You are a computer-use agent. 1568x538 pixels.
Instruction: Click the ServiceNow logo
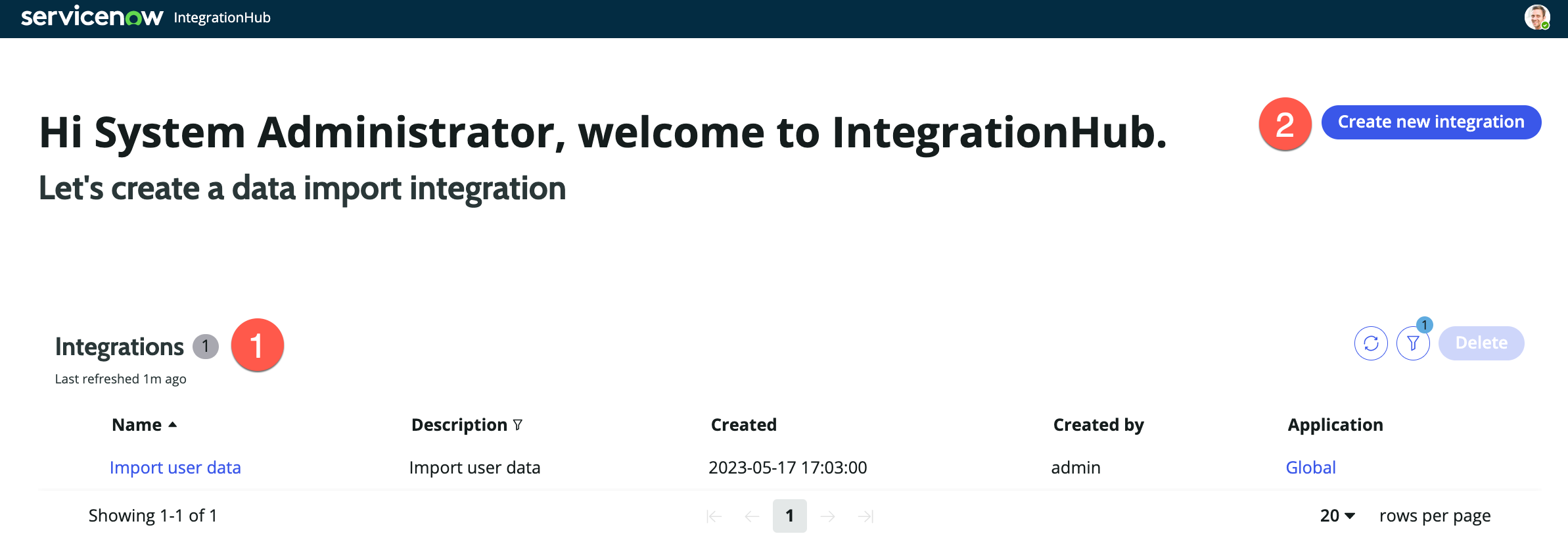coord(92,16)
